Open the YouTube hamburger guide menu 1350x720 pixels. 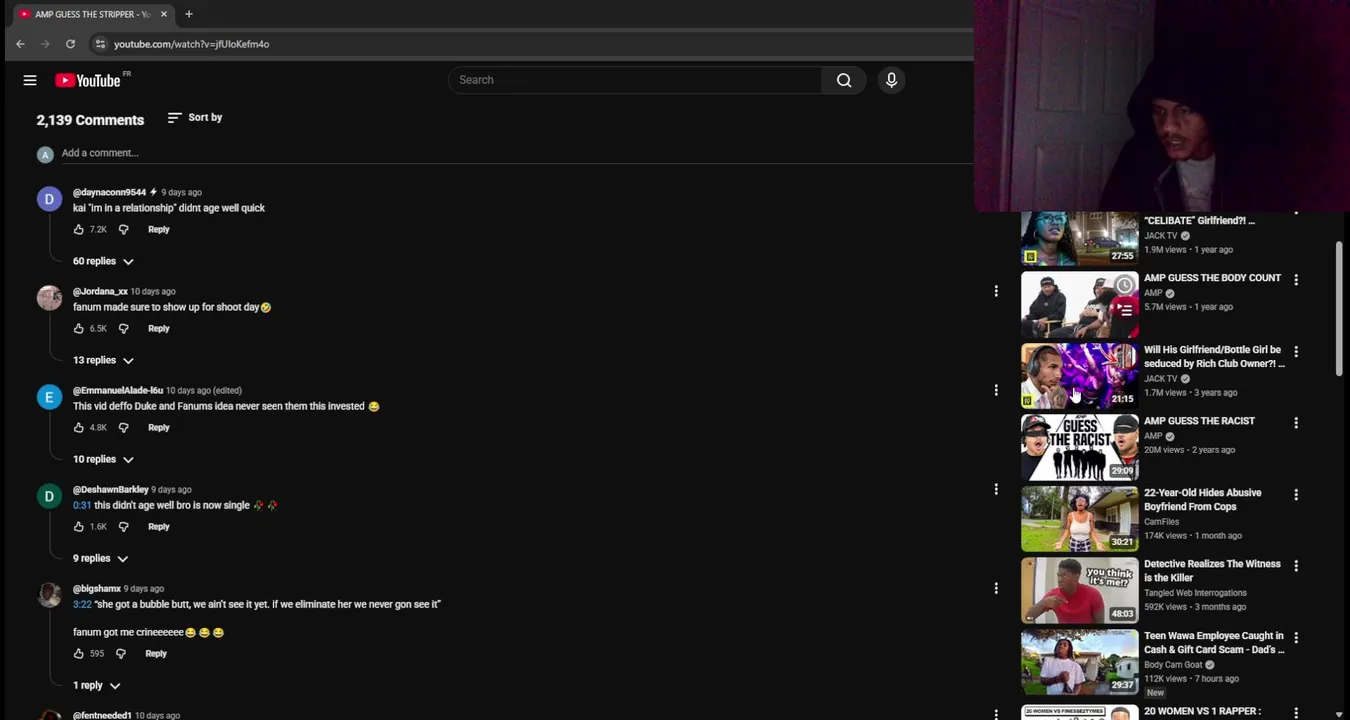click(30, 80)
